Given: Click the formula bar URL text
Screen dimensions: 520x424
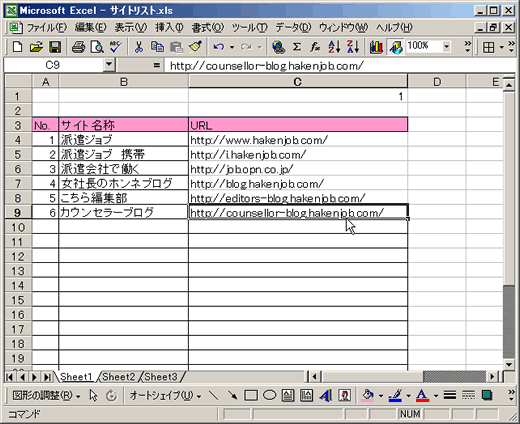Looking at the screenshot, I should 267,66.
